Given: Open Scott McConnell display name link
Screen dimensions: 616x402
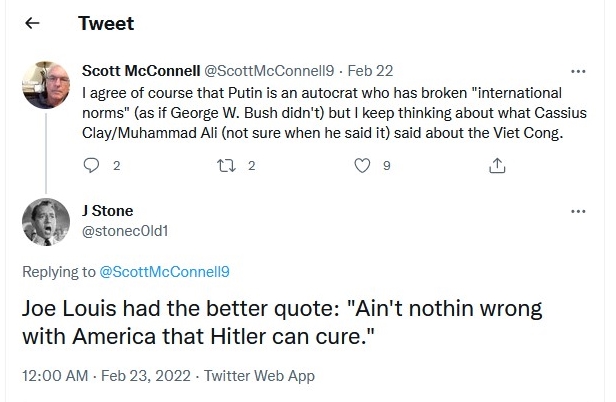Looking at the screenshot, I should (141, 71).
